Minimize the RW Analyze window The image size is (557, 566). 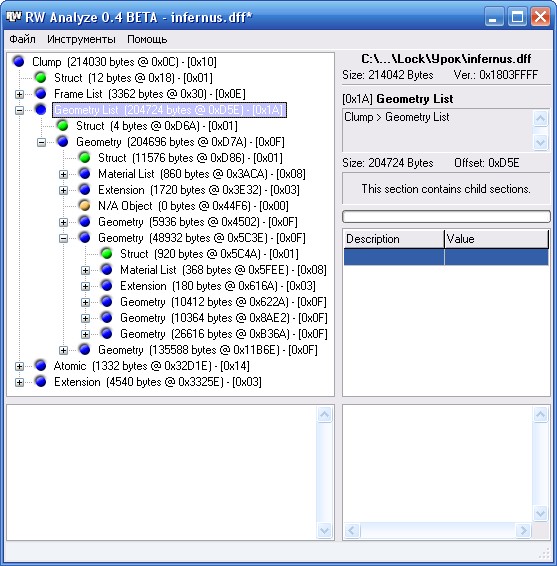[x=494, y=17]
